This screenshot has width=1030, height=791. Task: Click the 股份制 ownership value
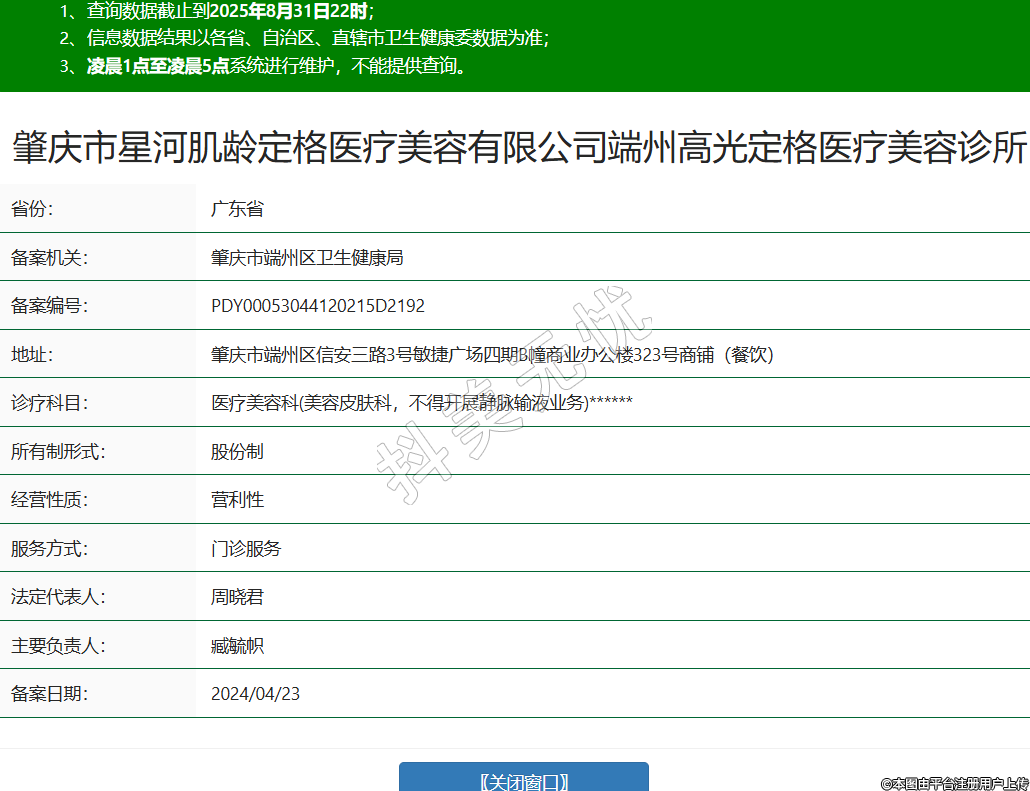click(x=237, y=452)
